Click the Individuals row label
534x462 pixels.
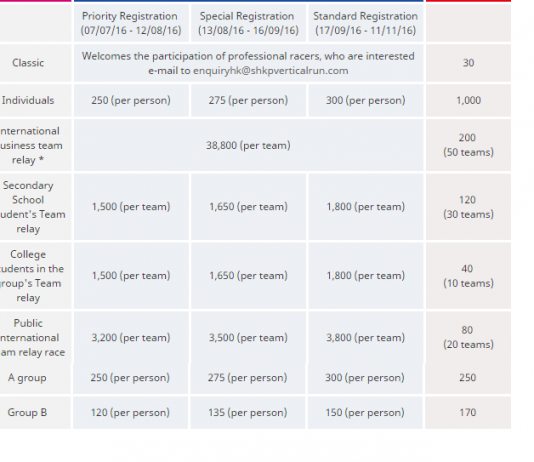pyautogui.click(x=28, y=100)
